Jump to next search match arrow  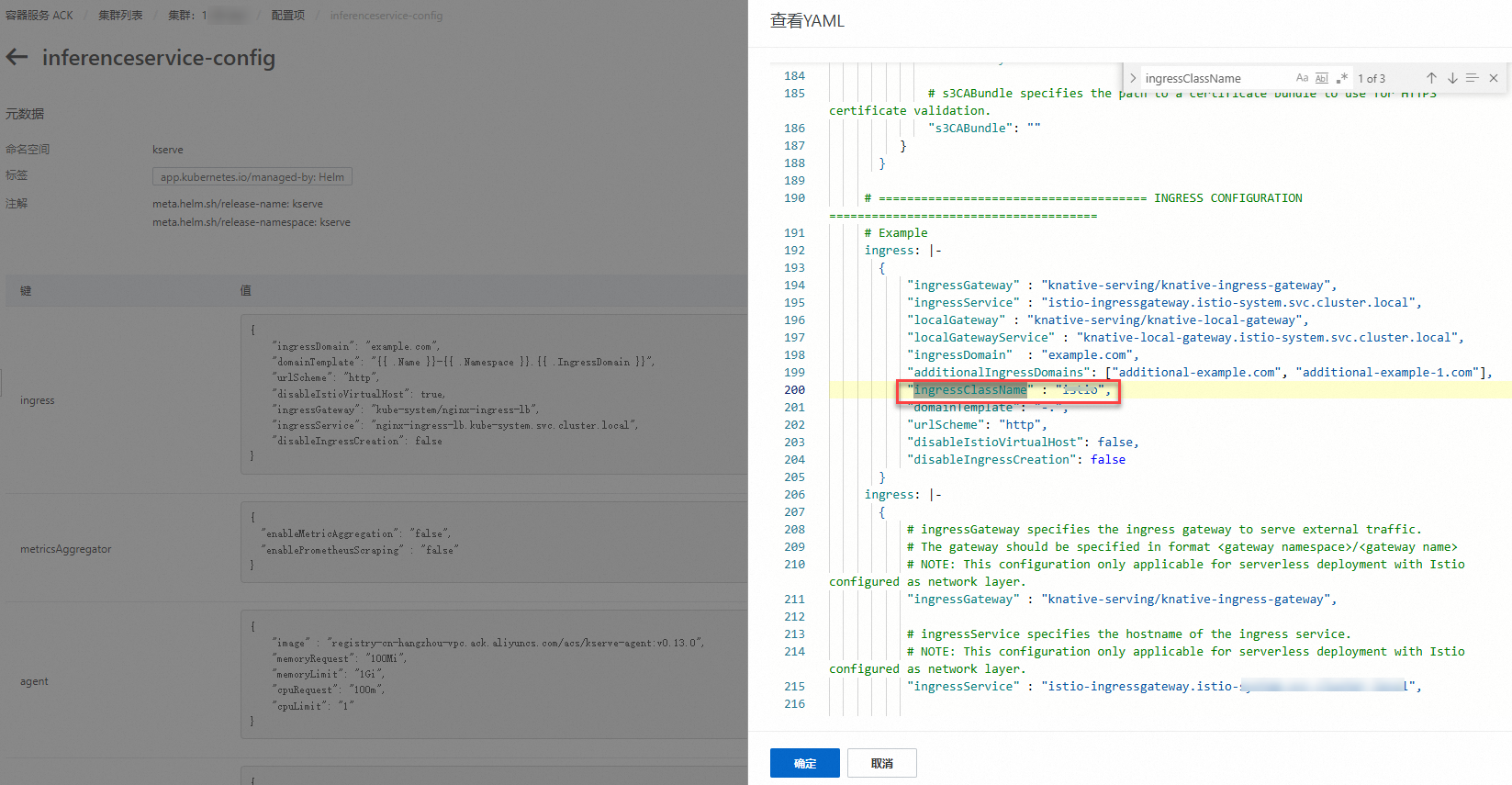tap(1452, 78)
